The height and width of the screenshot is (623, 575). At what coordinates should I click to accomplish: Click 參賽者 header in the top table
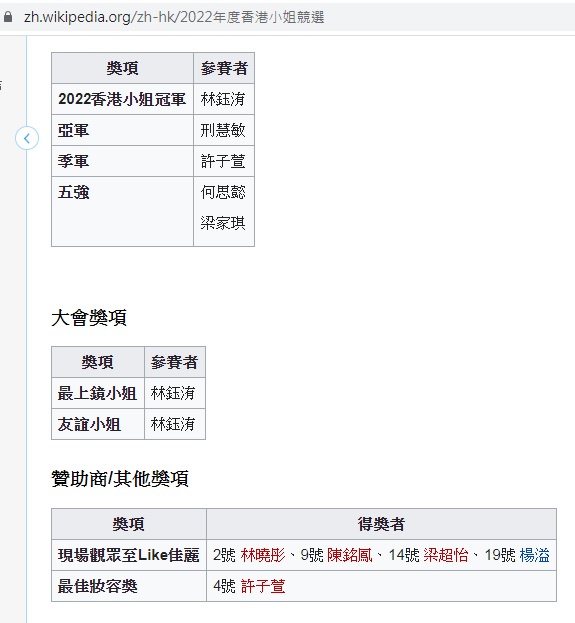pos(224,68)
